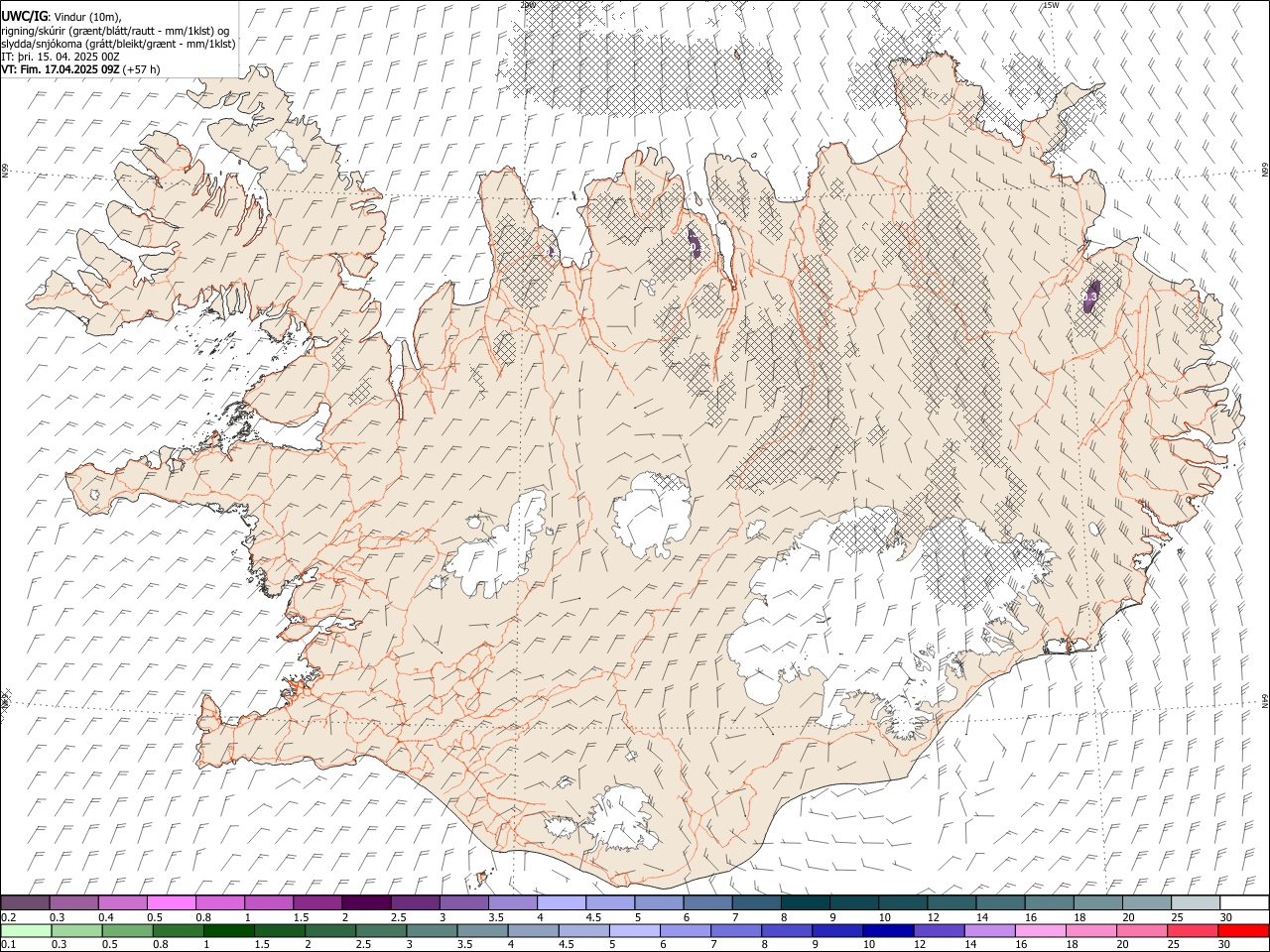Pick the dark teal swatch at 8 on the upper scale
The image size is (1270, 952).
click(806, 902)
